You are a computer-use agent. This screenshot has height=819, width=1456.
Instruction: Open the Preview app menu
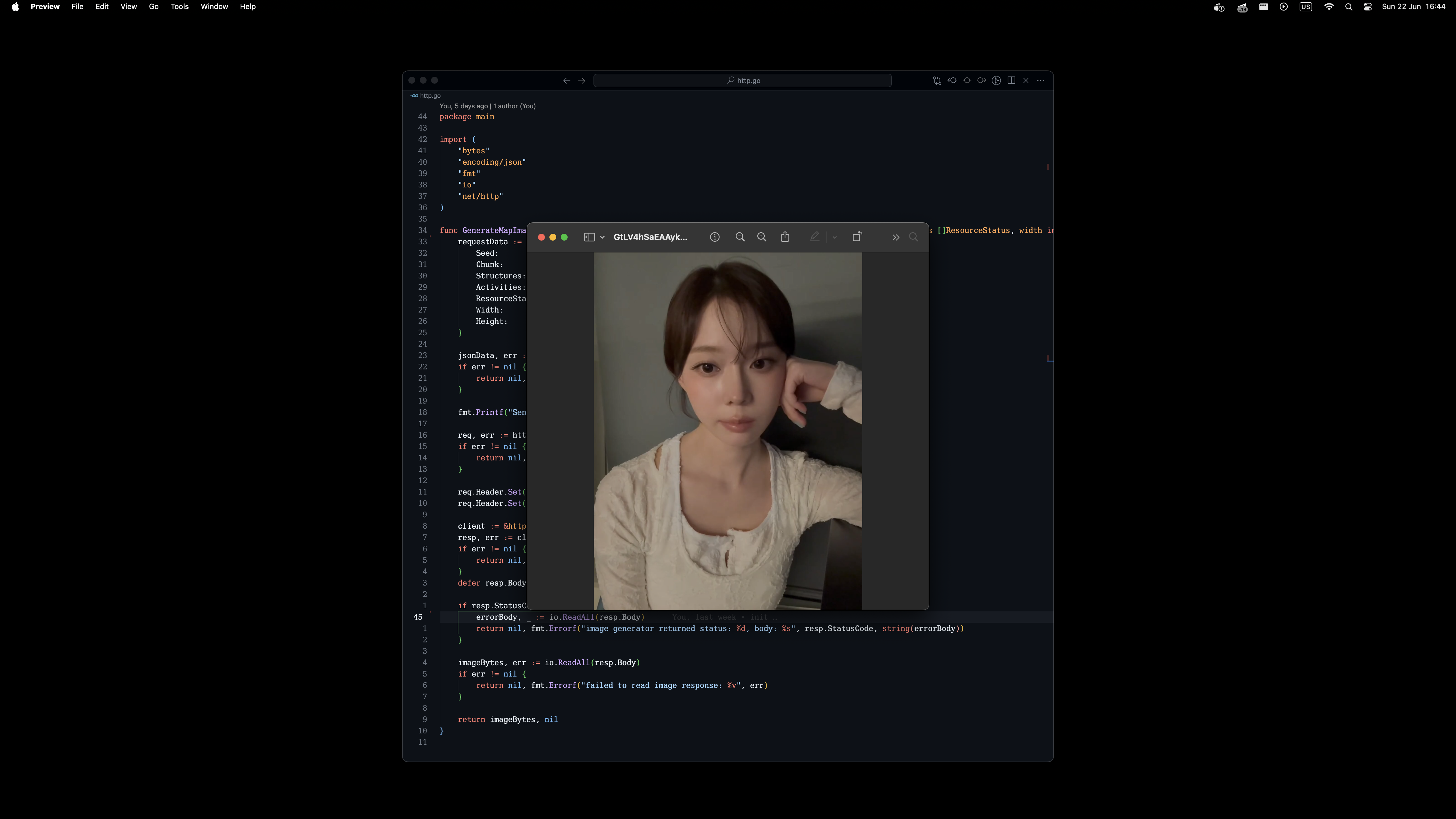point(45,7)
